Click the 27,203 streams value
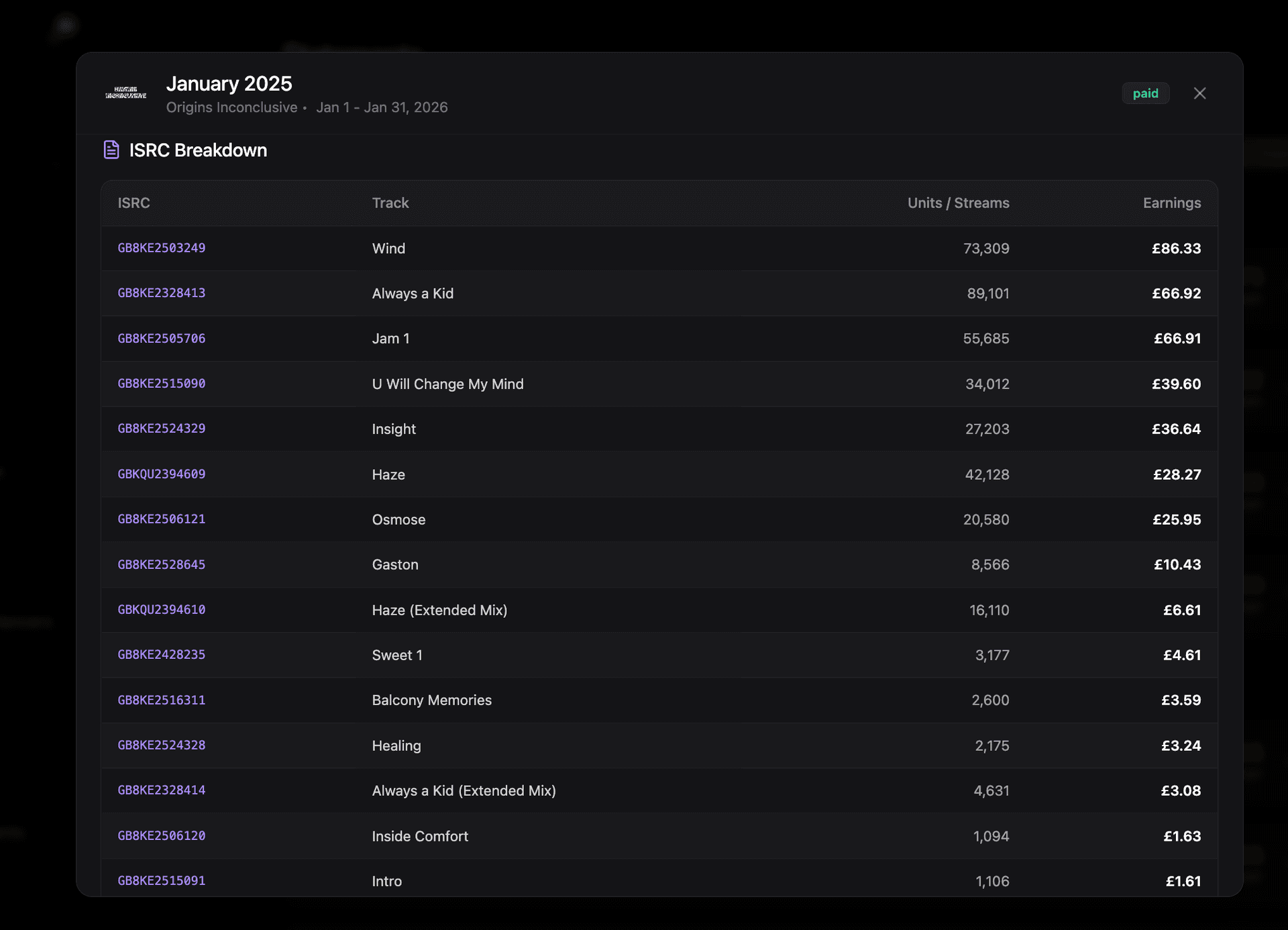This screenshot has height=930, width=1288. tap(987, 429)
